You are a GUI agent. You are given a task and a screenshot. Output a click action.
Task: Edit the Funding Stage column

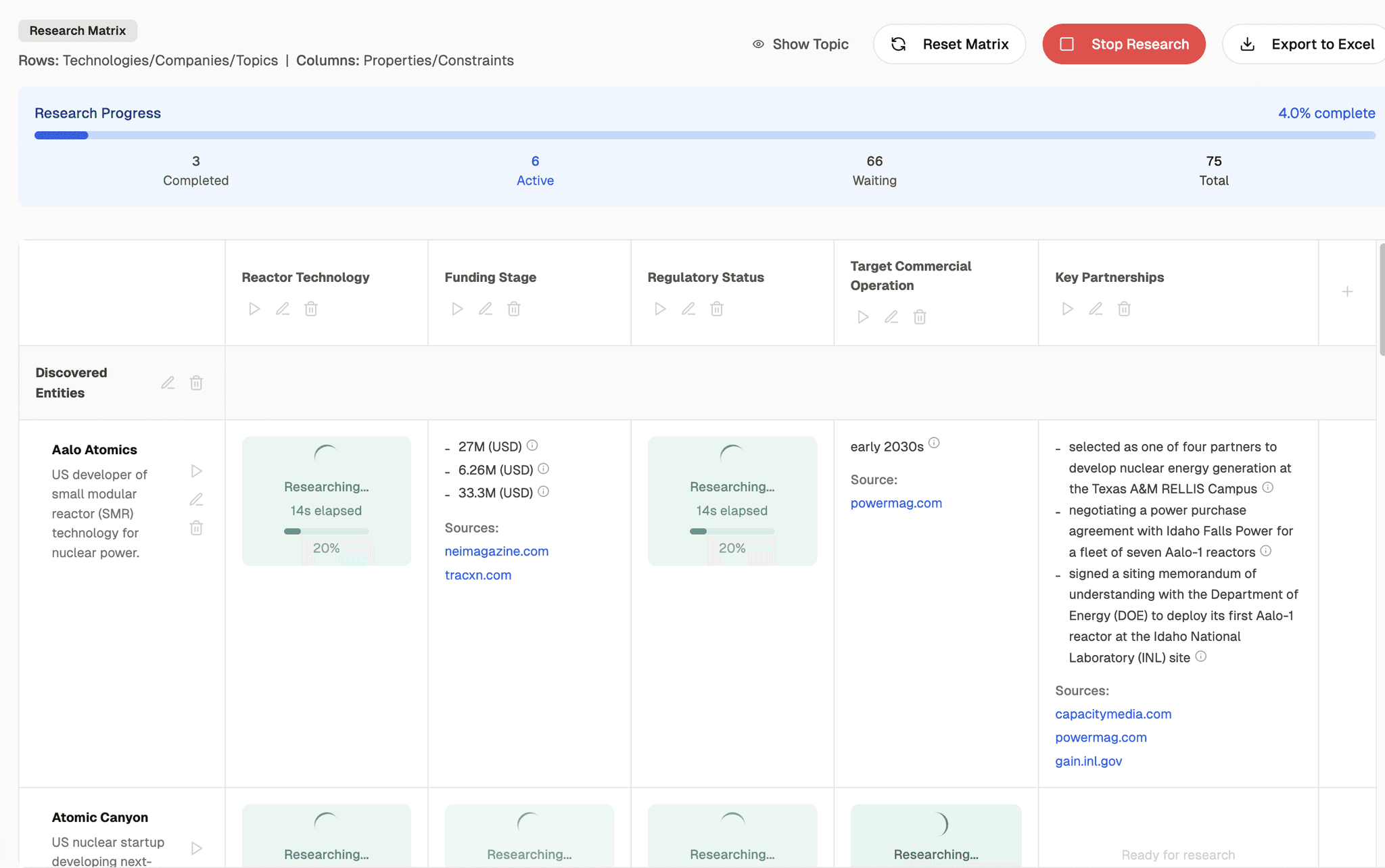[486, 309]
